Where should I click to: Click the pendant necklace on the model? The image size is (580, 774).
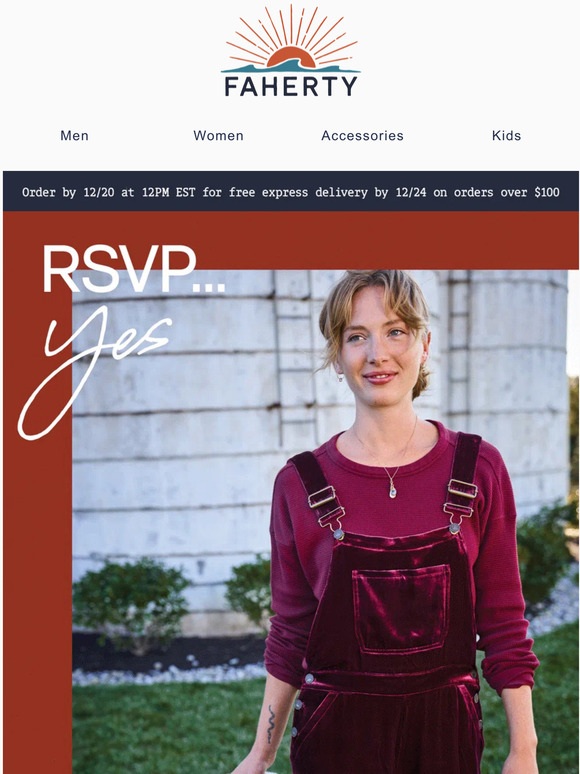tap(392, 490)
